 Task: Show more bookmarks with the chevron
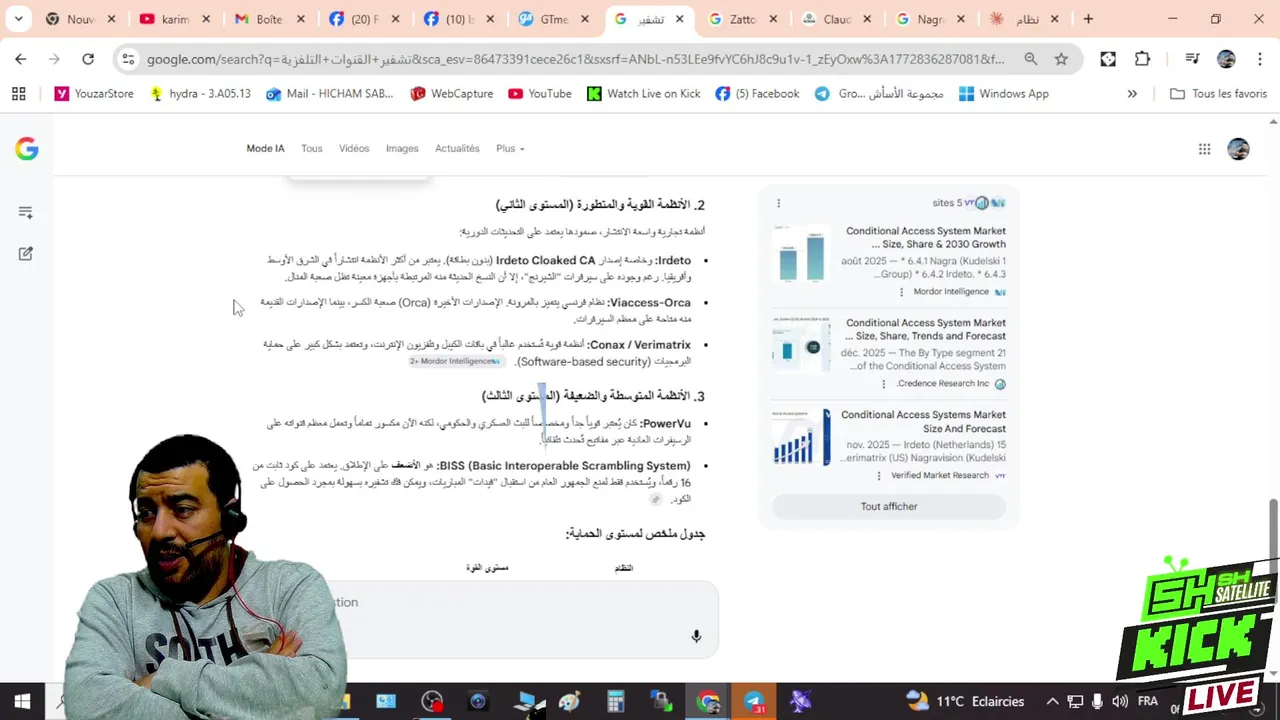[x=1132, y=94]
